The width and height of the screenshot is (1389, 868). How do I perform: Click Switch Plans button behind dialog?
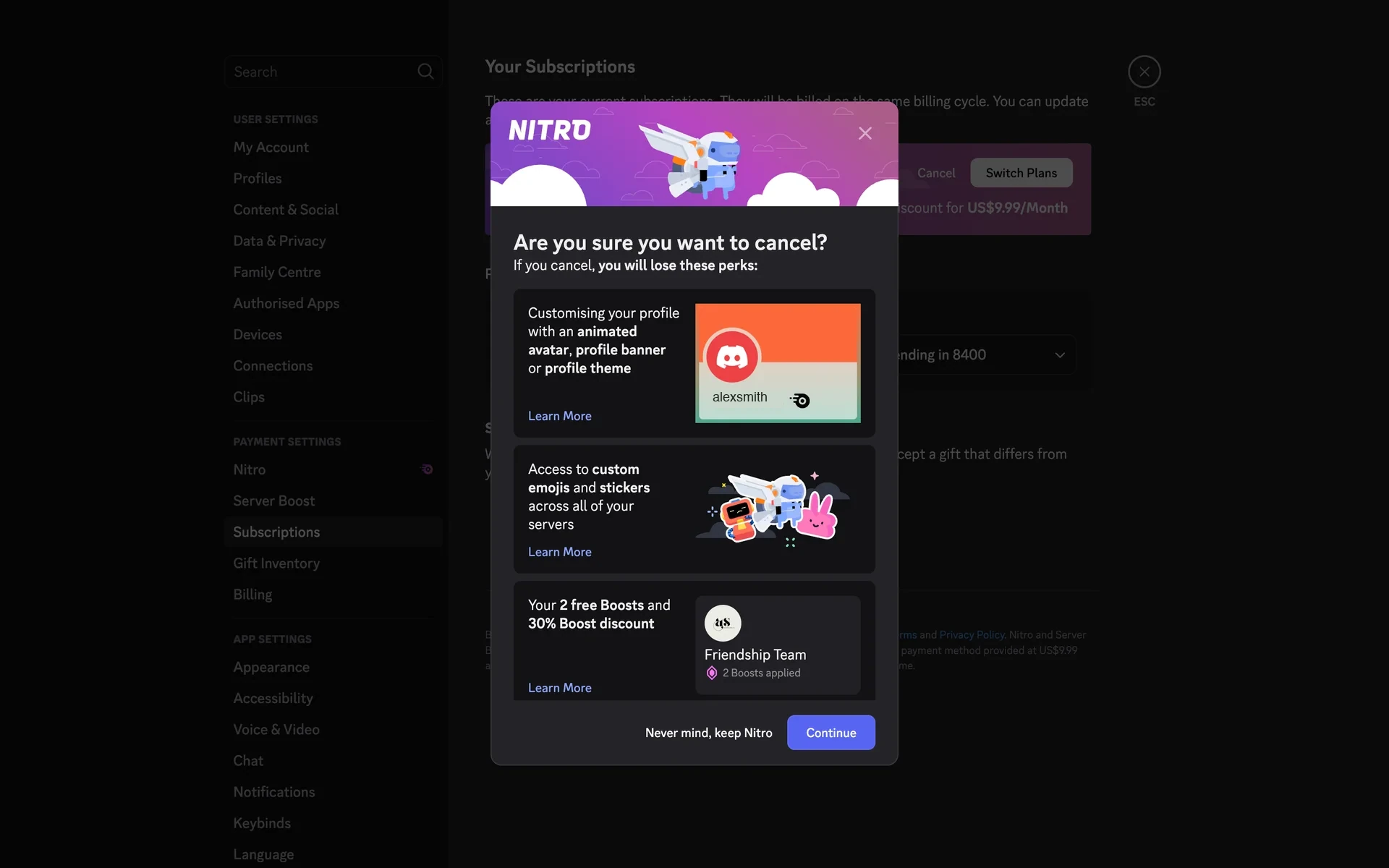pyautogui.click(x=1021, y=173)
